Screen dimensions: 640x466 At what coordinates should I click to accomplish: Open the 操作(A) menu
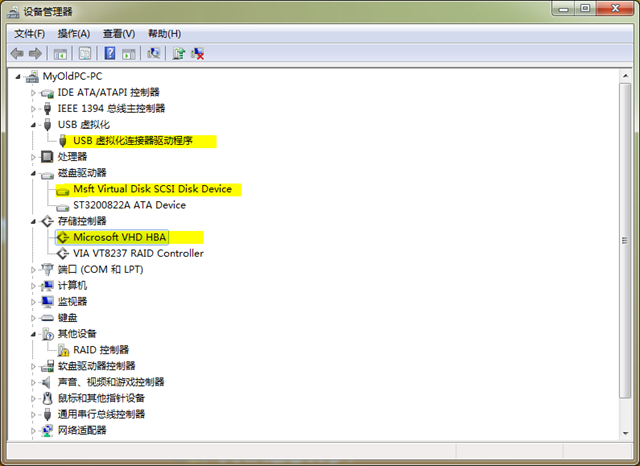[73, 33]
